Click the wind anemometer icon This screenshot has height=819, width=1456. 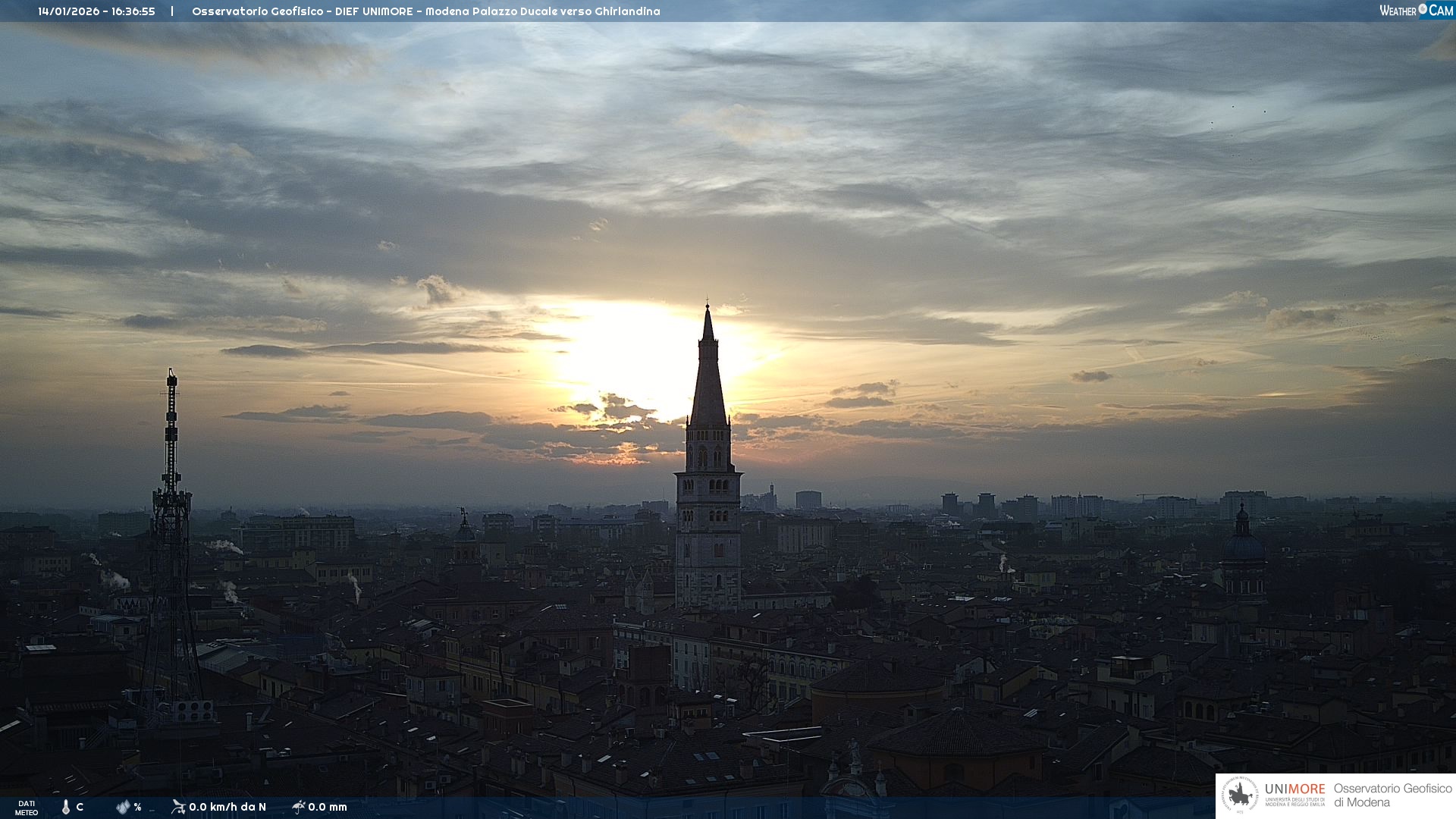click(x=178, y=807)
